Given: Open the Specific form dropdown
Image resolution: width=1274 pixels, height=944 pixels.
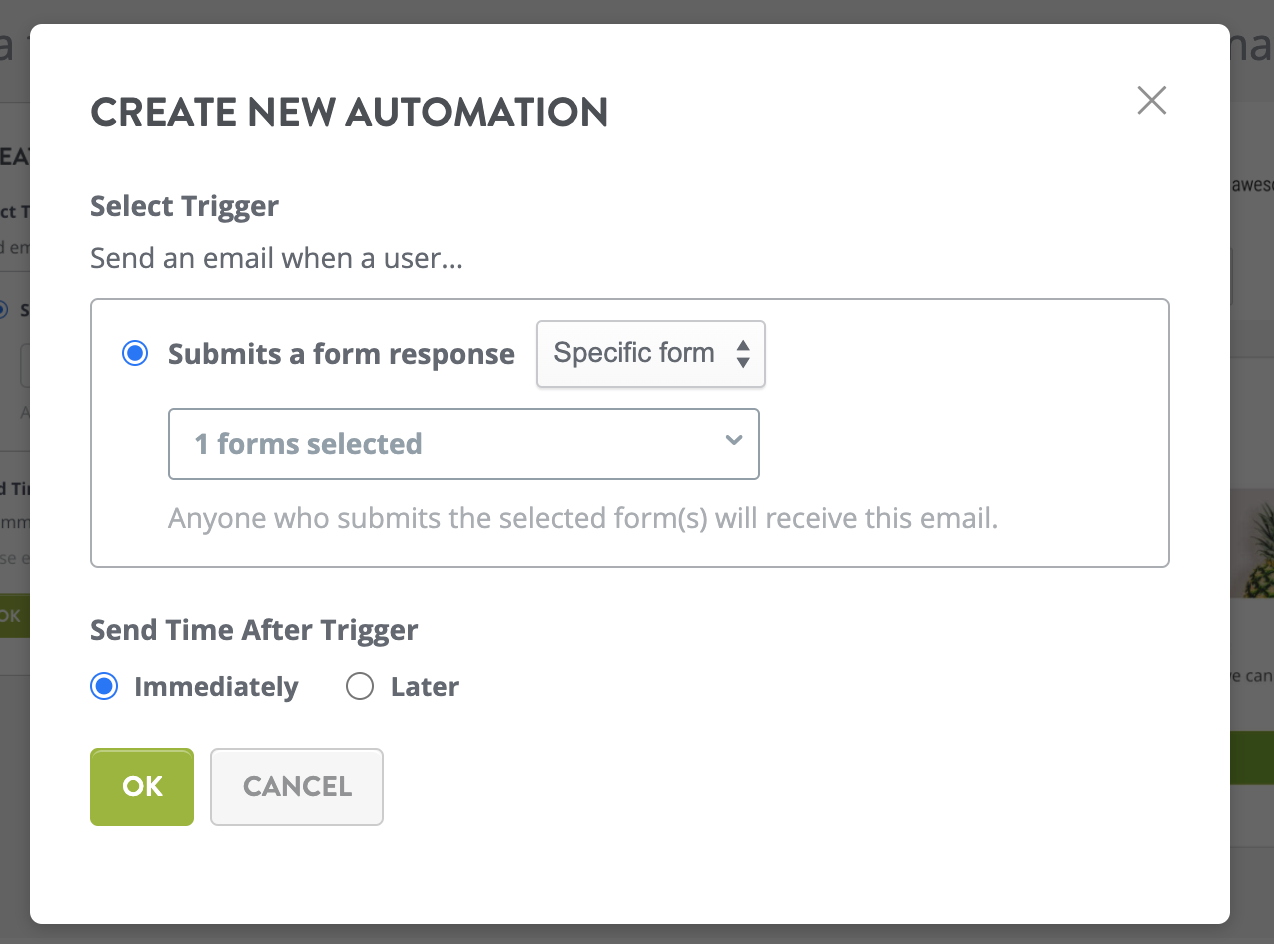Looking at the screenshot, I should coord(651,353).
